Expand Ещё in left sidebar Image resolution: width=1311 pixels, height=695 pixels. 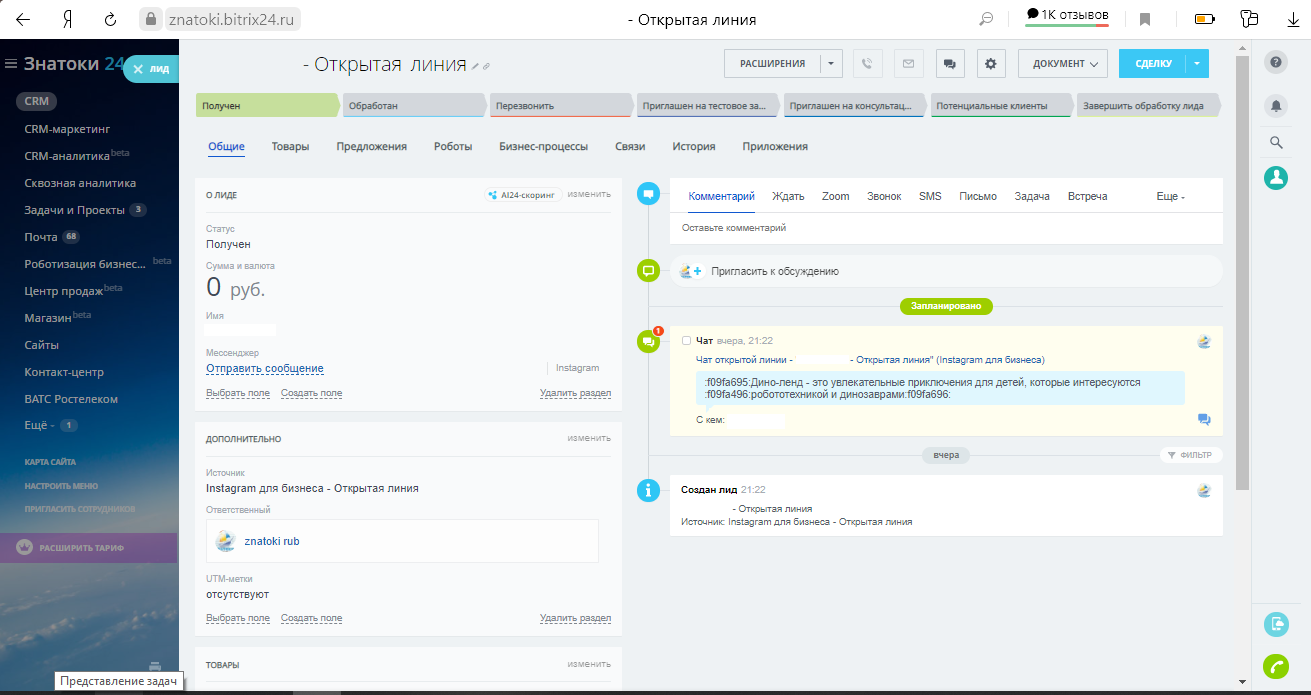pyautogui.click(x=39, y=425)
